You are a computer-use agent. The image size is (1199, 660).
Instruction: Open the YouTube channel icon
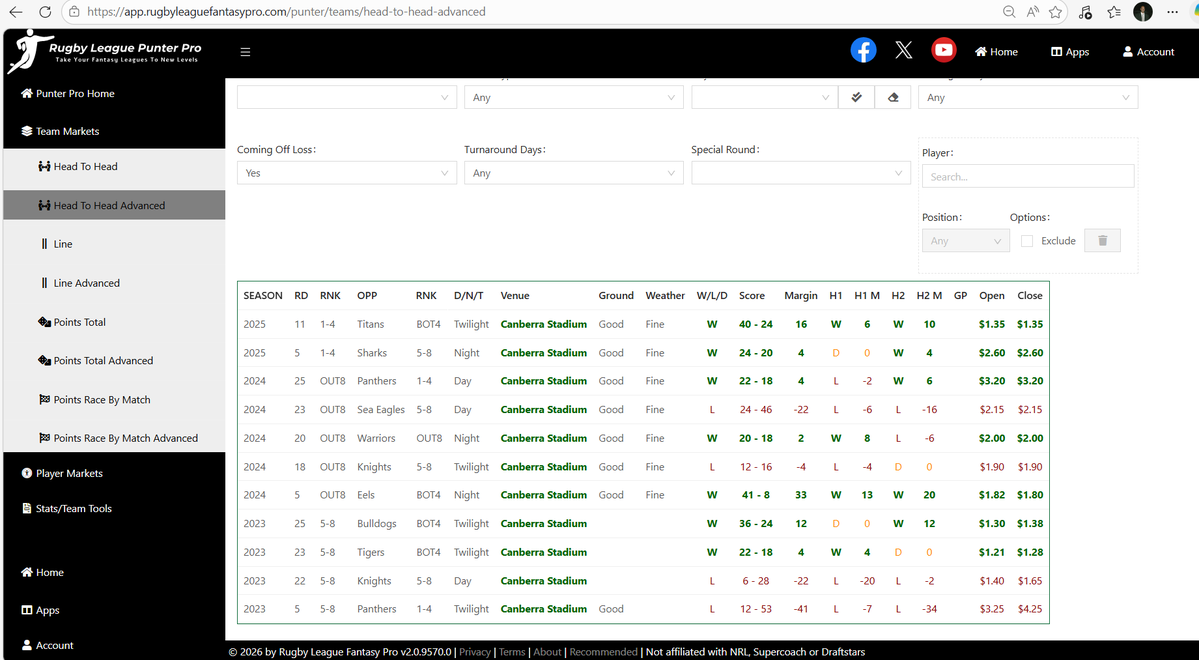pos(944,50)
